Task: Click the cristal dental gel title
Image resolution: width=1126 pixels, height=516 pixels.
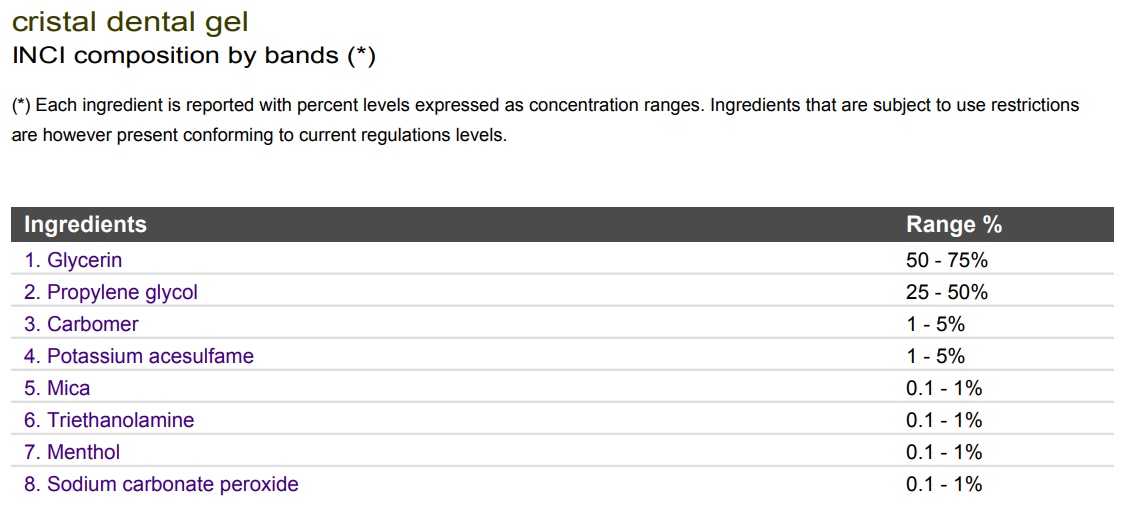Action: coord(130,22)
